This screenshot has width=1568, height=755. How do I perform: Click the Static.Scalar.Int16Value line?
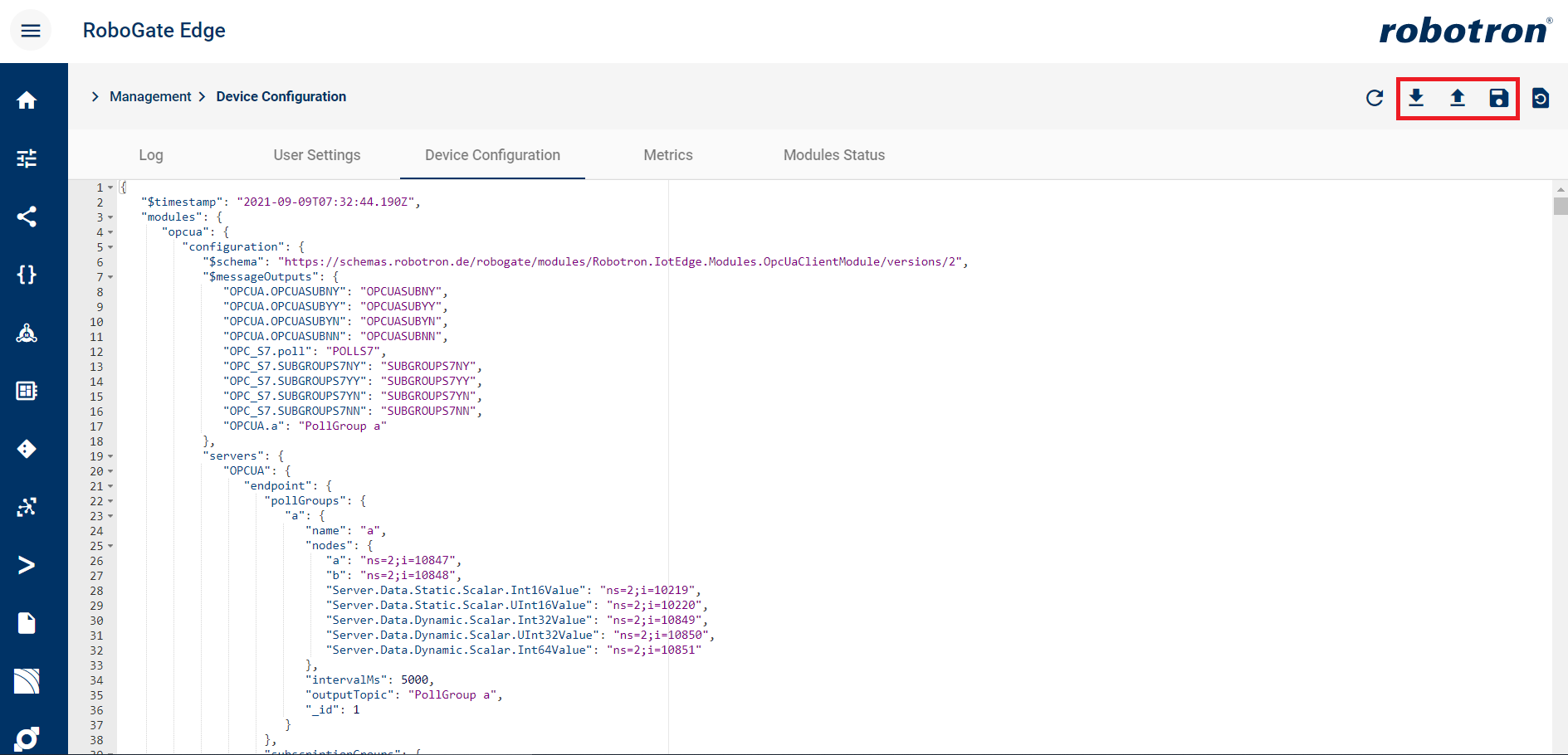[514, 590]
